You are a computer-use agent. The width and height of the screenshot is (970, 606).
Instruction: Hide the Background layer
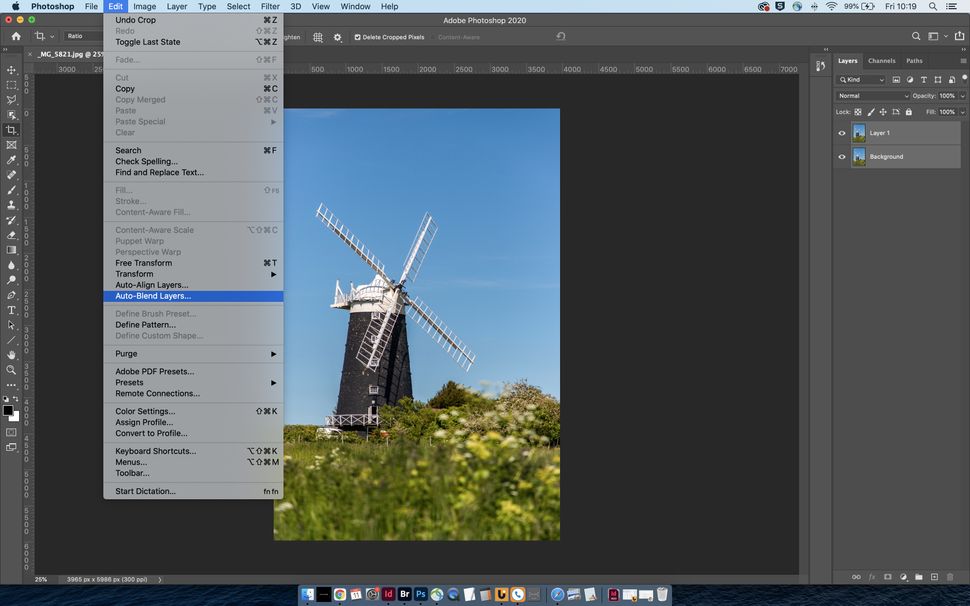coord(841,156)
